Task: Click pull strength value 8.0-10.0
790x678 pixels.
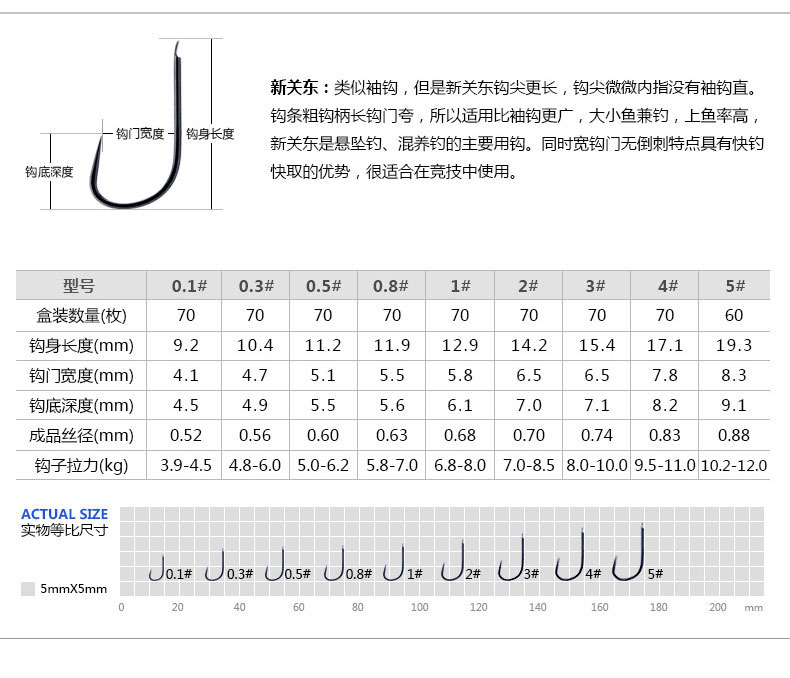Action: tap(597, 465)
